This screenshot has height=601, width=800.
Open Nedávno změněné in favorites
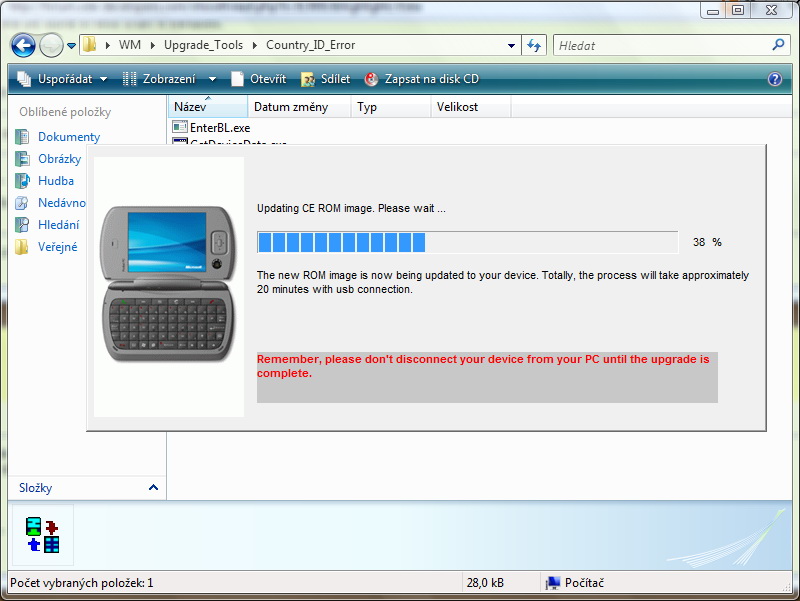point(62,203)
